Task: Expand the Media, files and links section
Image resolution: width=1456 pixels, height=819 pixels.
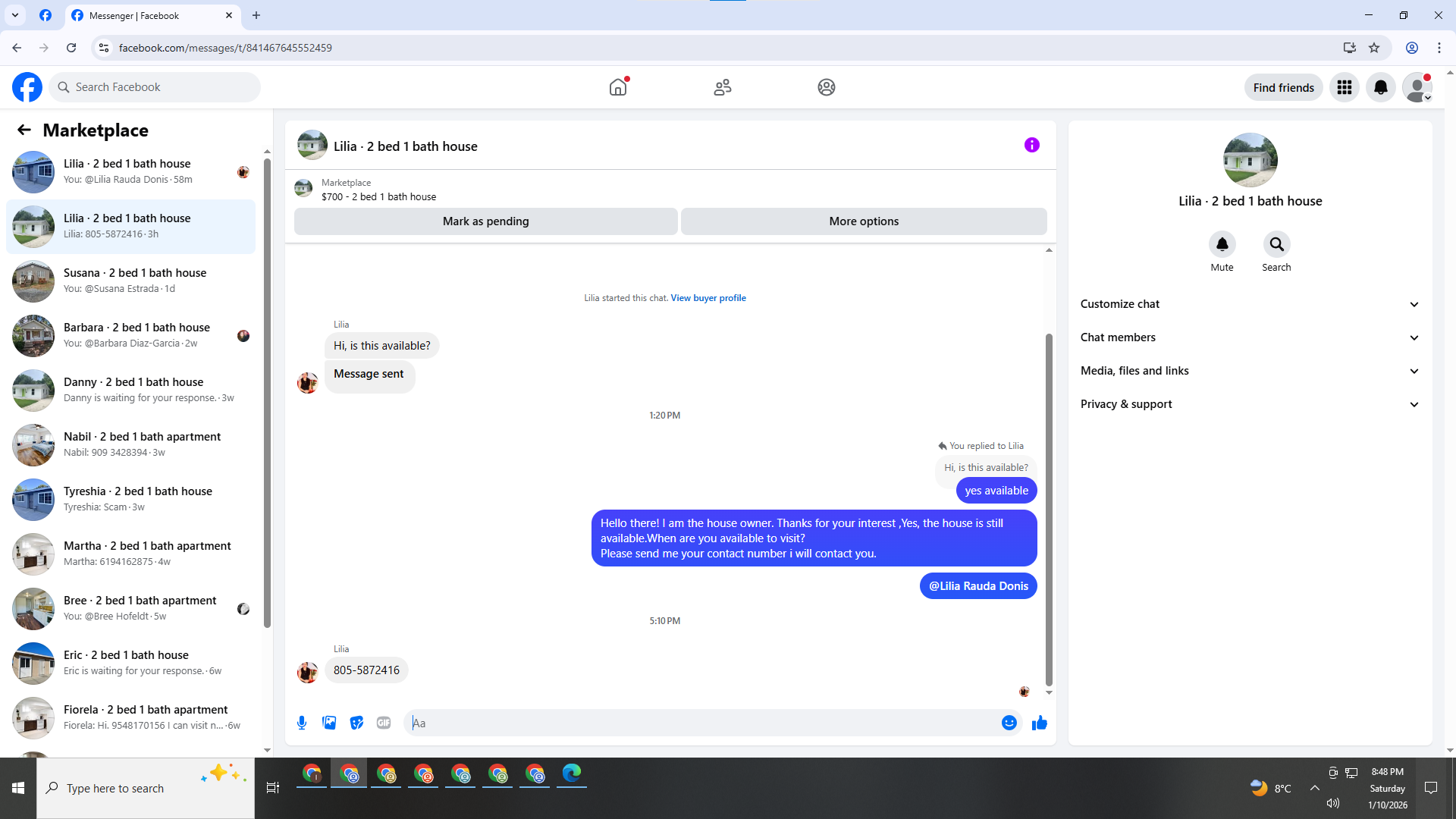Action: pos(1250,371)
